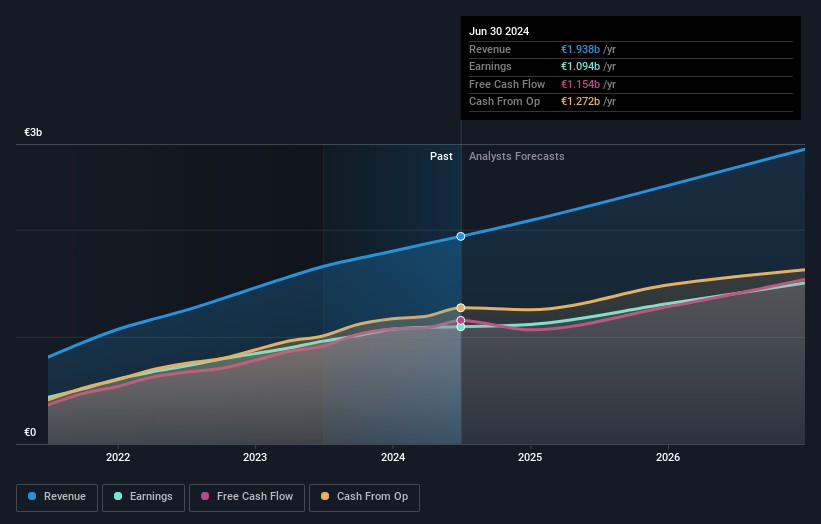Click the Free Cash Flow tooltip row label
This screenshot has height=524, width=821.
pyautogui.click(x=507, y=84)
